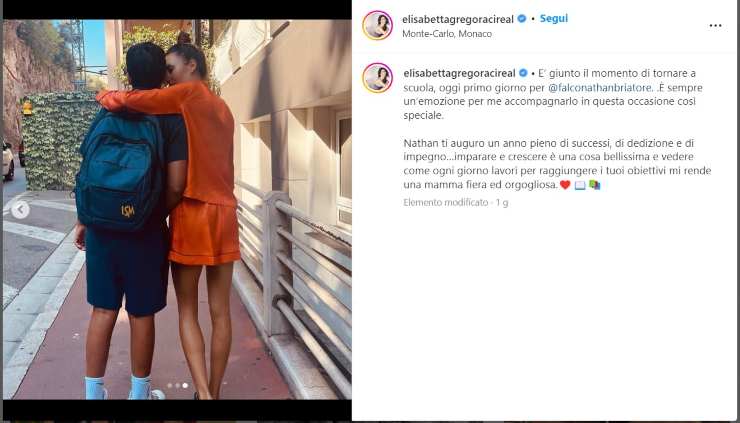The image size is (740, 423).
Task: Click the Elemento modificato label
Action: click(x=446, y=203)
